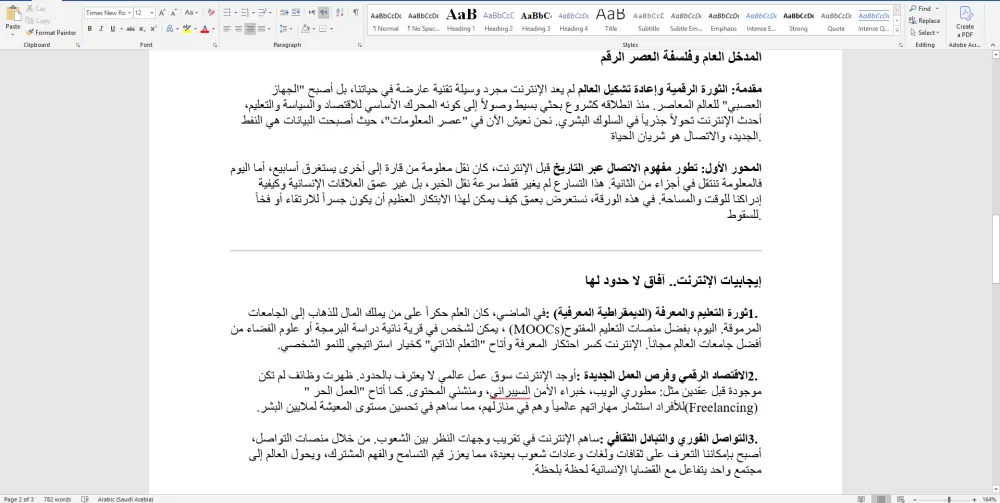1000x503 pixels.
Task: Apply the Heading 1 style
Action: click(x=461, y=20)
